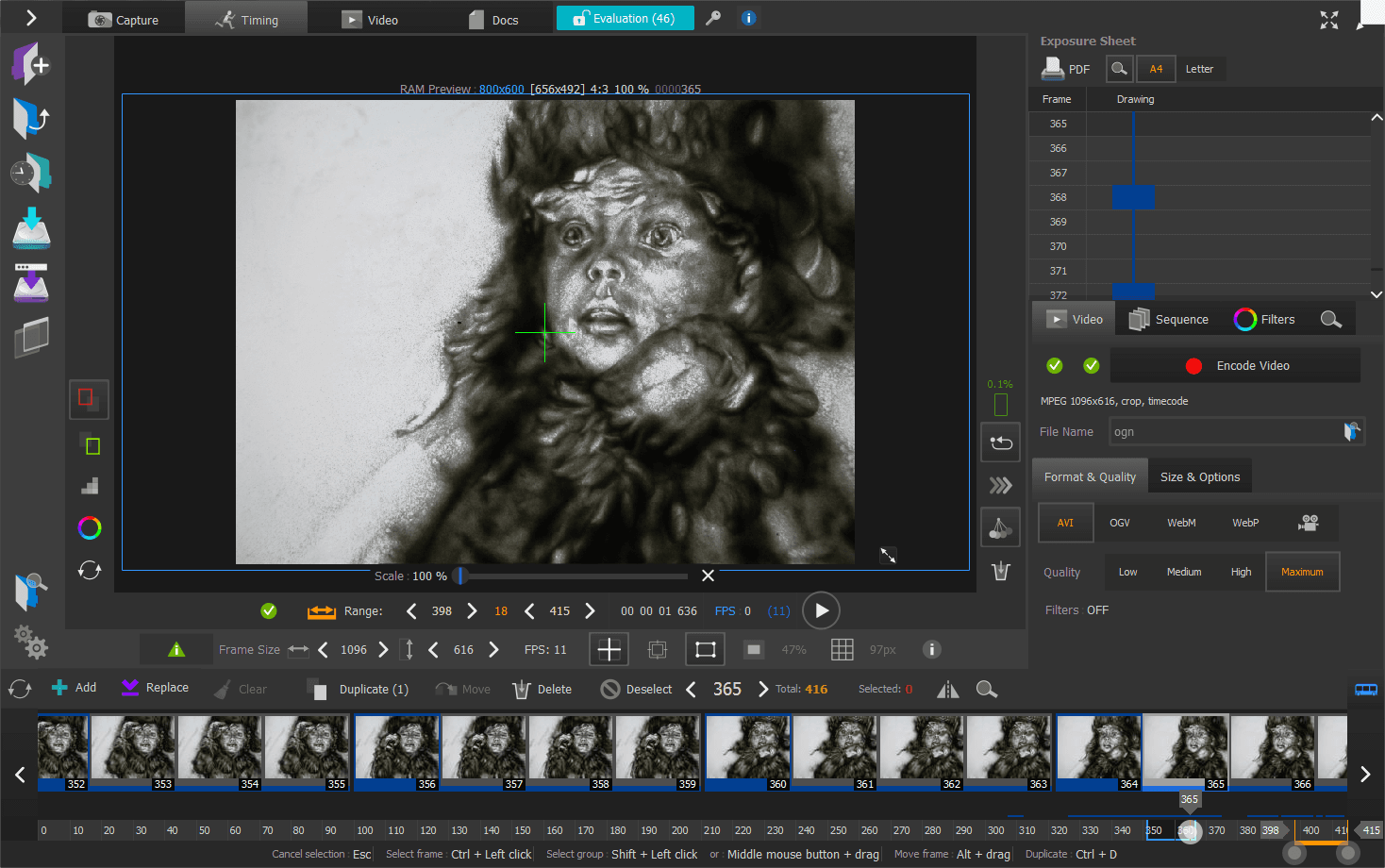
Task: Click the flip horizontal mirror icon
Action: coord(947,690)
